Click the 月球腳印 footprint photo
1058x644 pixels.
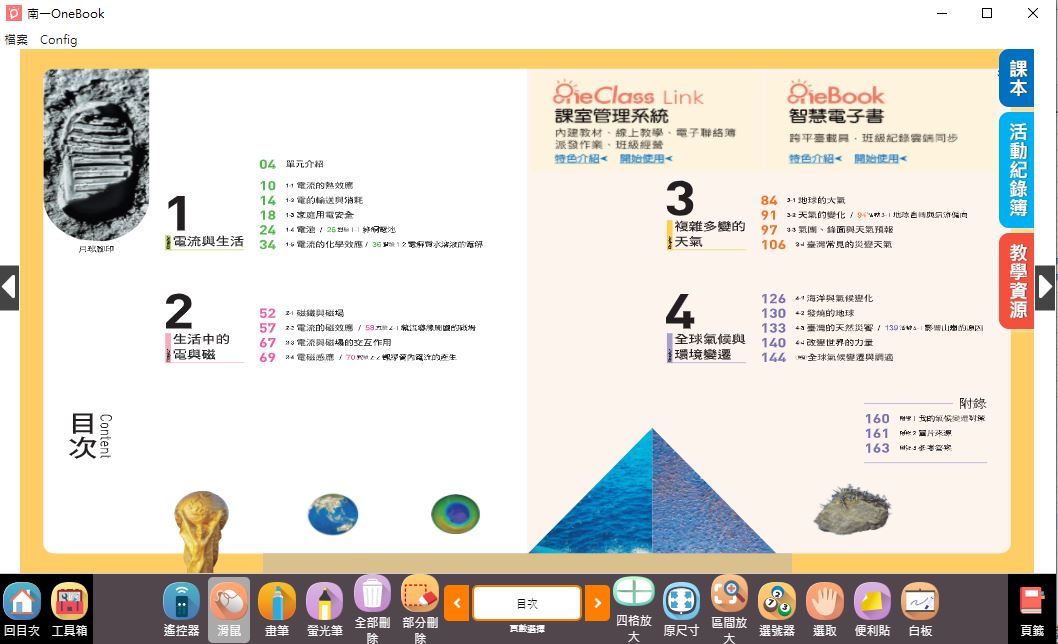click(x=96, y=155)
